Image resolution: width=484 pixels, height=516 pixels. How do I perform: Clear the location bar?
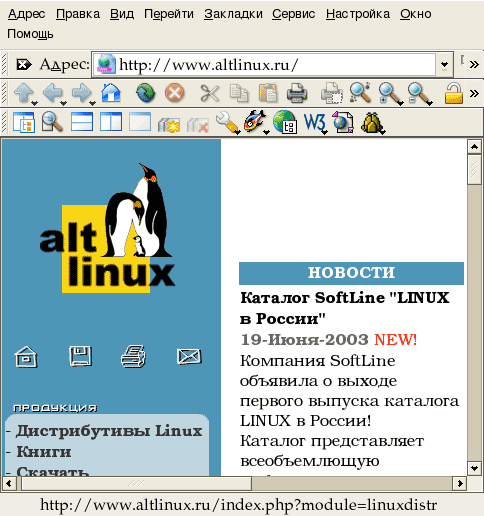coord(24,64)
